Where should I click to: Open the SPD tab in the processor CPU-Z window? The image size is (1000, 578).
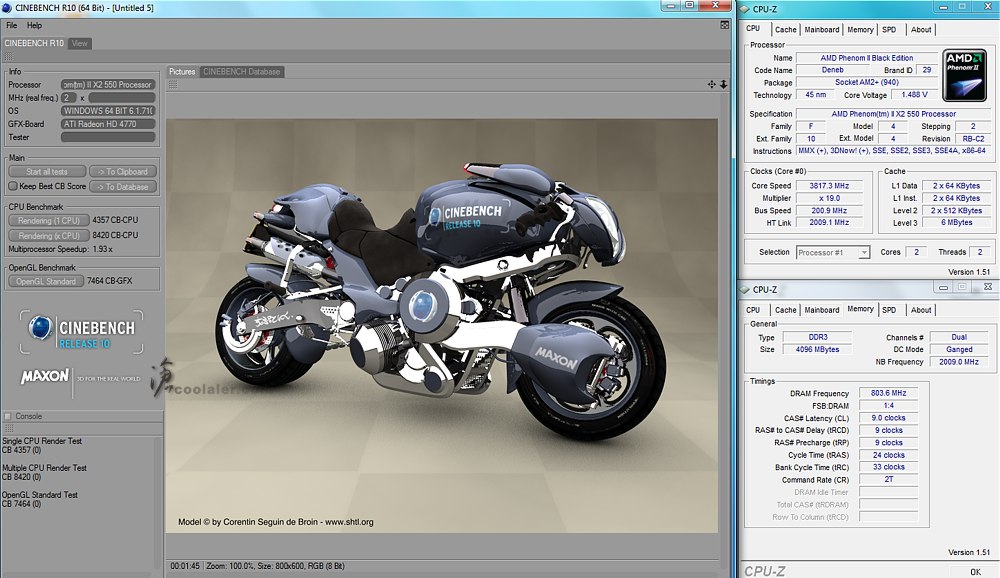click(889, 29)
